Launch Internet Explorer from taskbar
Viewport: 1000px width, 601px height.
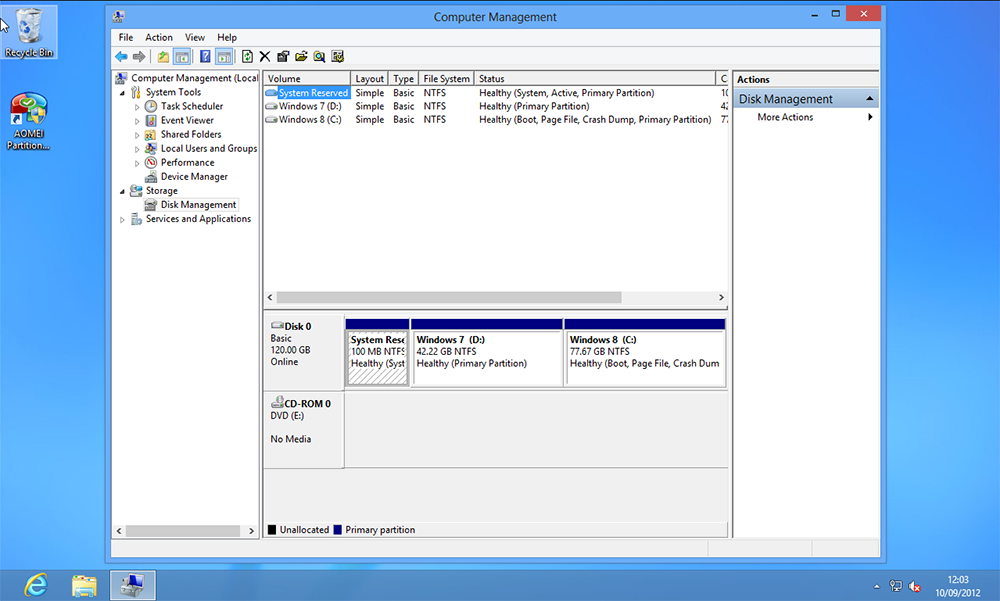(36, 585)
